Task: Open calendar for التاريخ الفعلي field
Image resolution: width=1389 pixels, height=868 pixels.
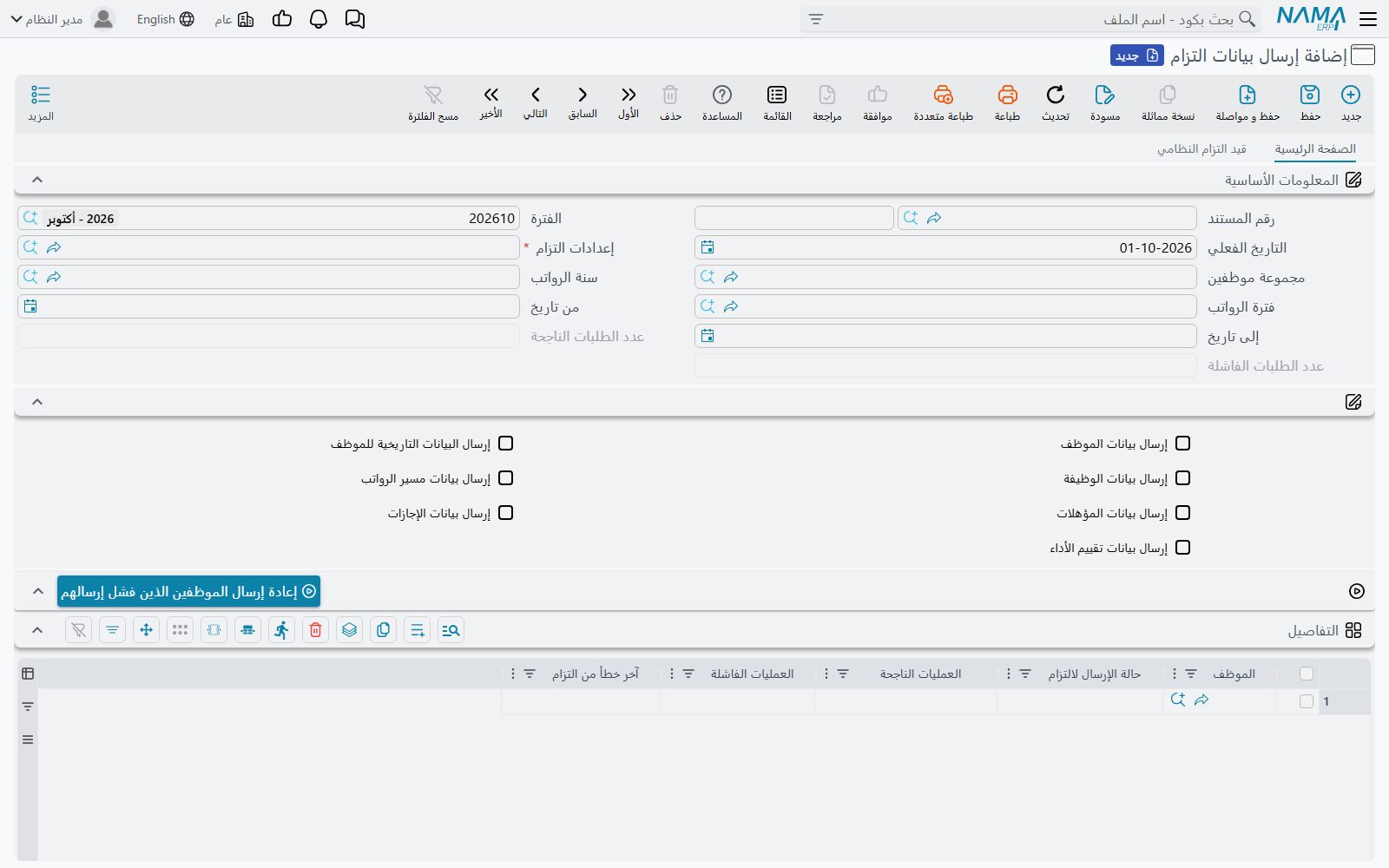Action: pos(708,247)
